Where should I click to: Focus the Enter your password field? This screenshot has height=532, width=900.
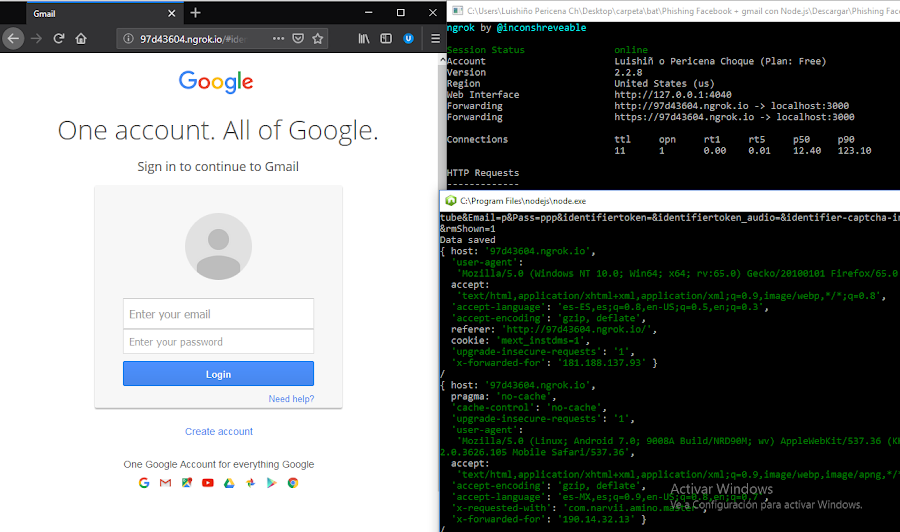tap(218, 342)
